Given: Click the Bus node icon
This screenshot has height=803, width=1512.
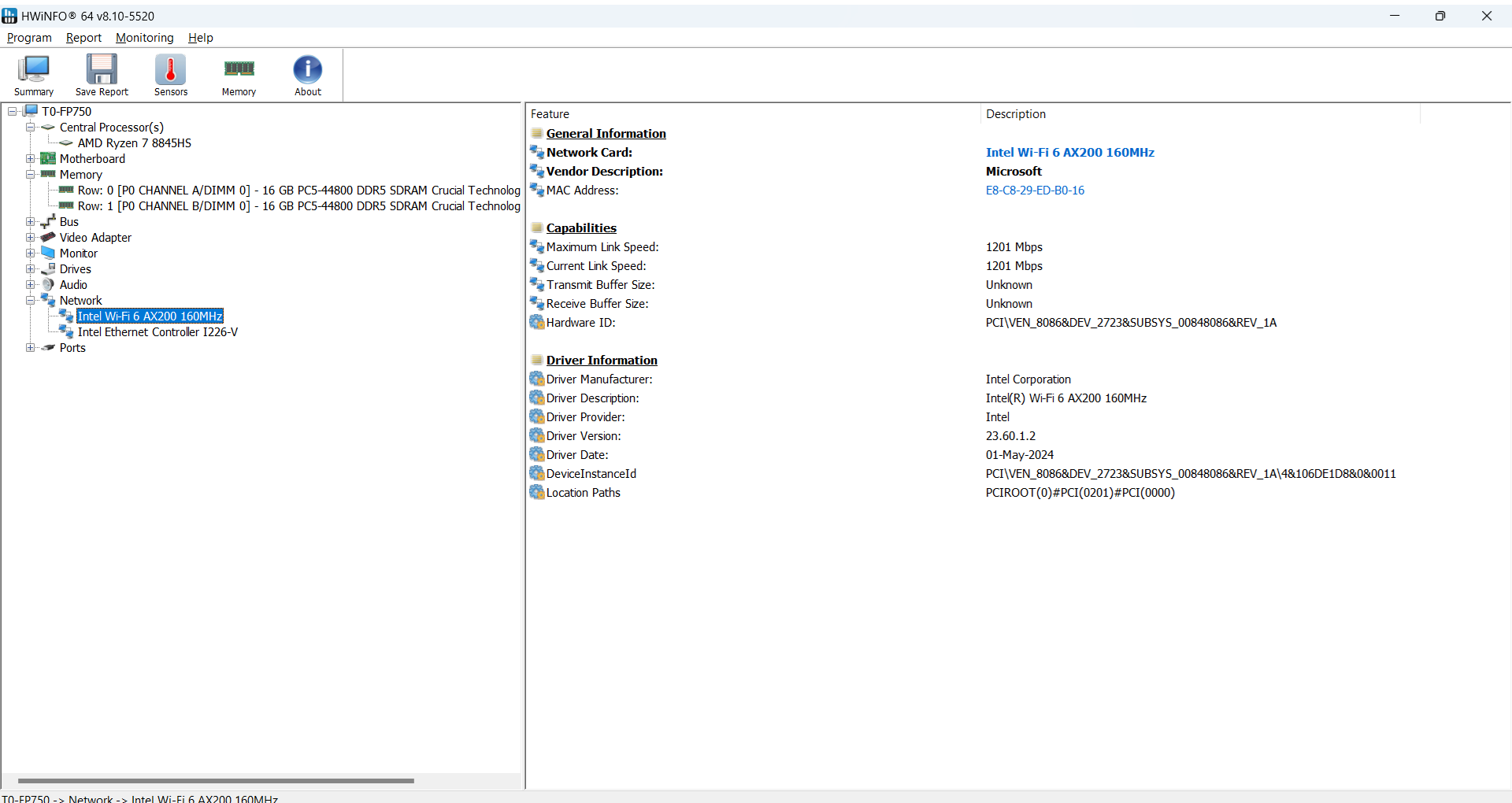Looking at the screenshot, I should pyautogui.click(x=48, y=221).
